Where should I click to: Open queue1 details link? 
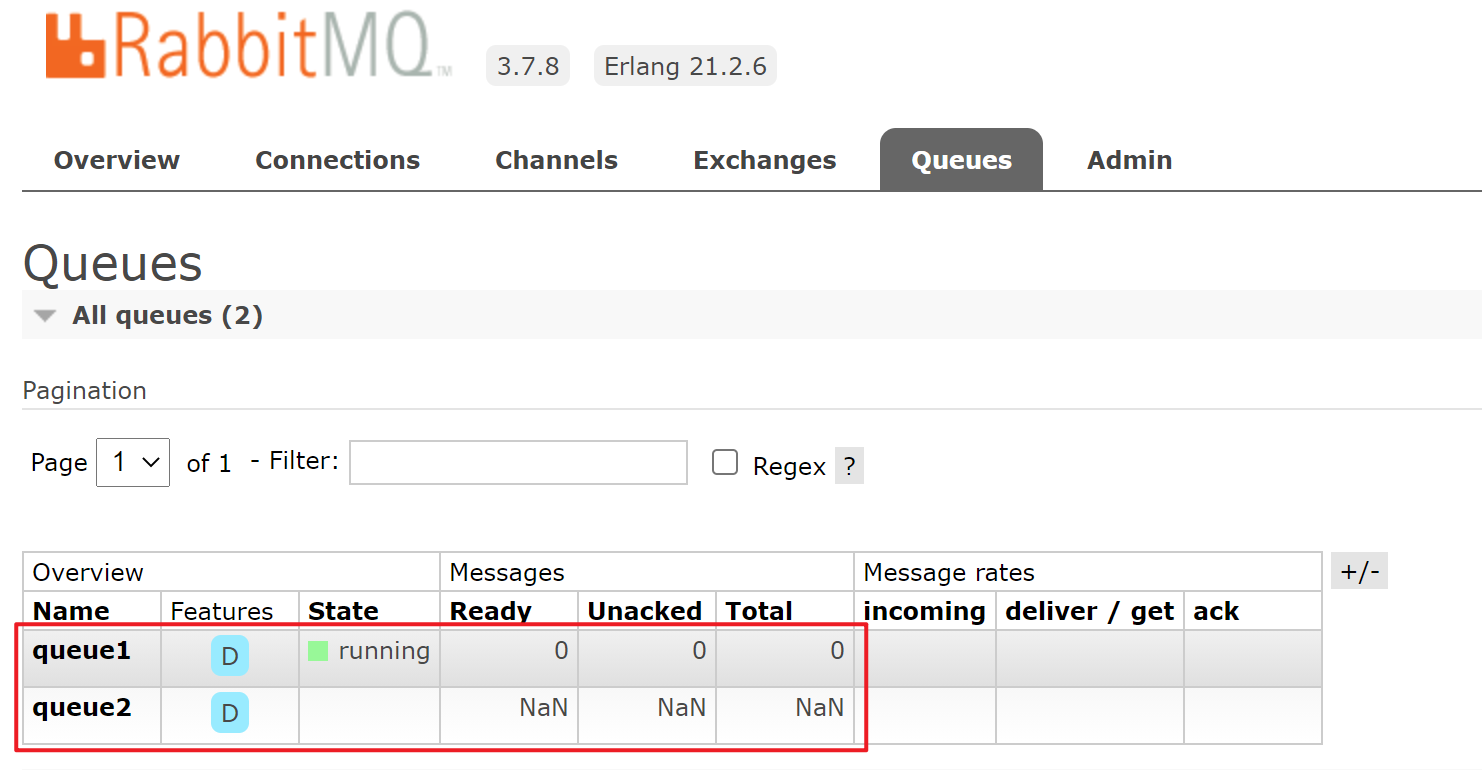point(82,651)
